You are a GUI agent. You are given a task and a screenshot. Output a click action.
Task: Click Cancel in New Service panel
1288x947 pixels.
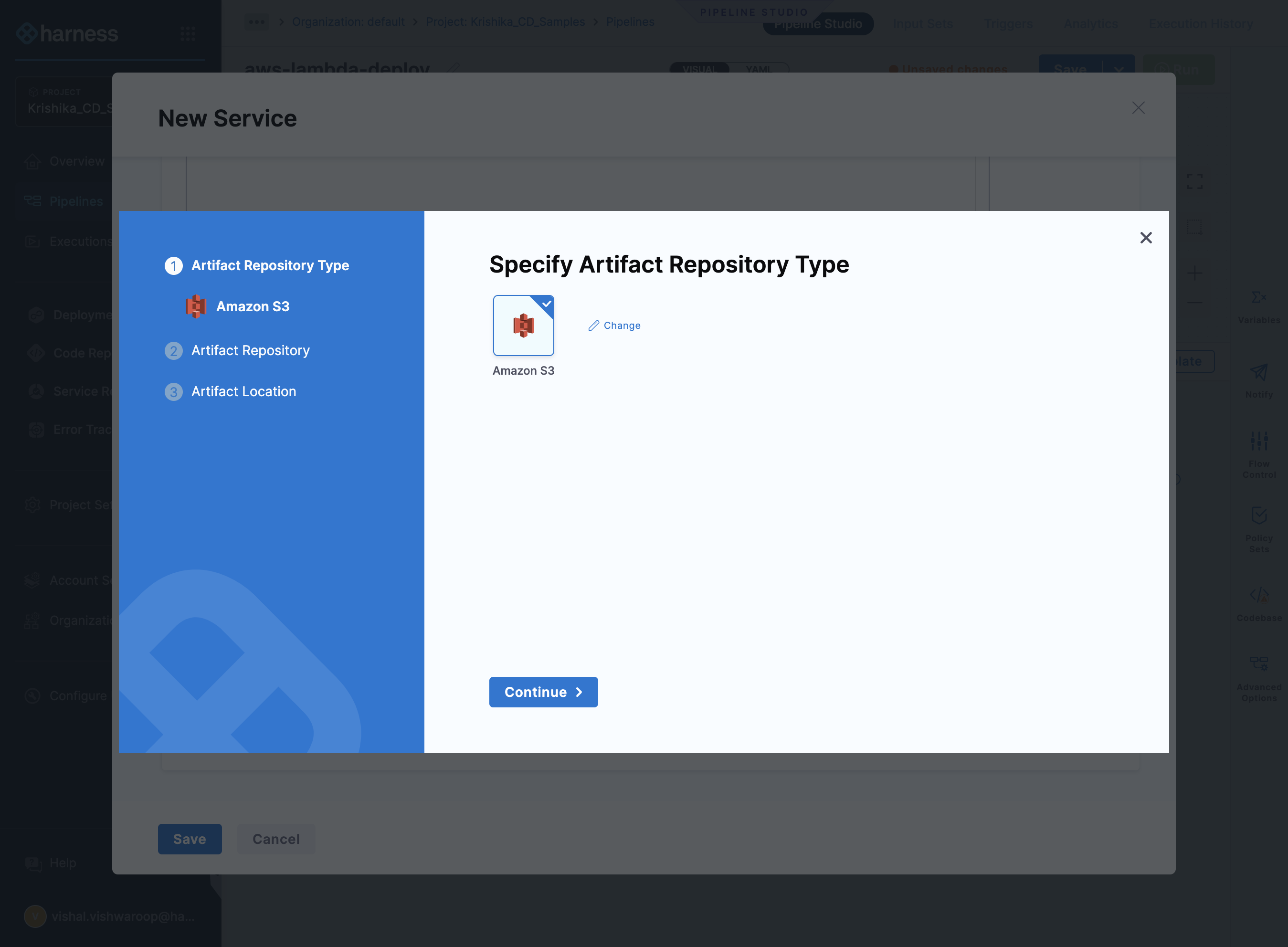tap(276, 839)
